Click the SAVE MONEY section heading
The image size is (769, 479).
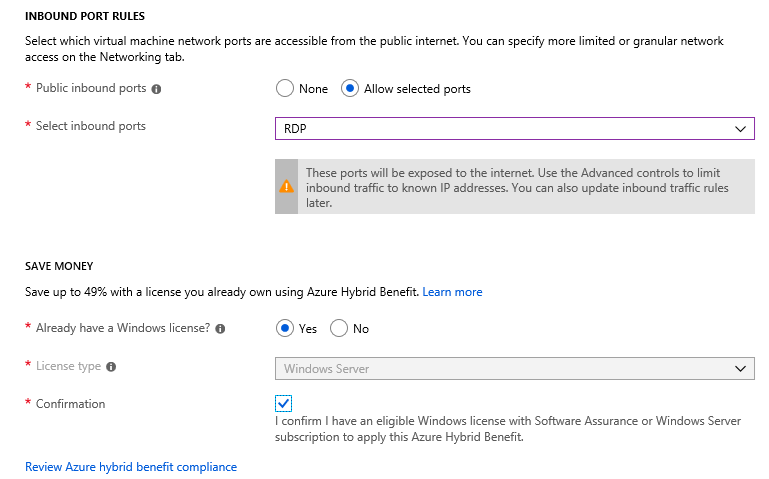pyautogui.click(x=59, y=266)
